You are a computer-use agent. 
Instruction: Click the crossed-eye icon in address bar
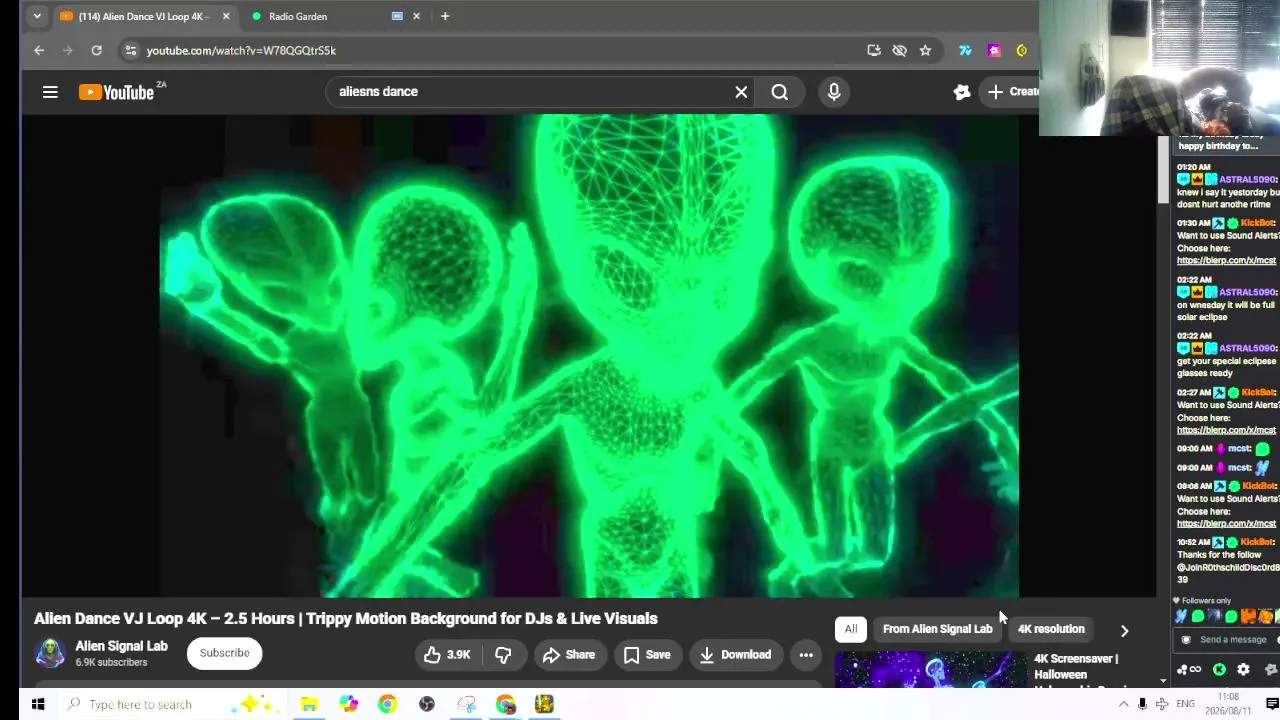(x=900, y=50)
